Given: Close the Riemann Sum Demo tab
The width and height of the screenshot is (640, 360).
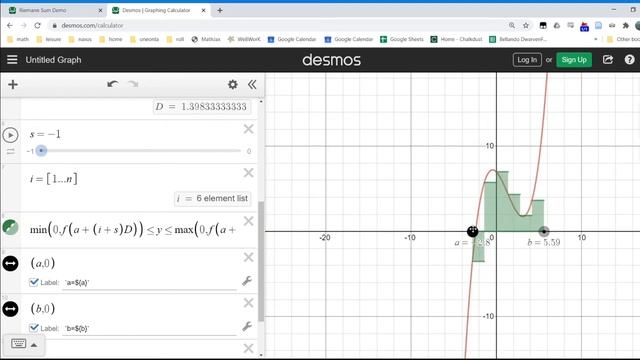Looking at the screenshot, I should click(100, 10).
